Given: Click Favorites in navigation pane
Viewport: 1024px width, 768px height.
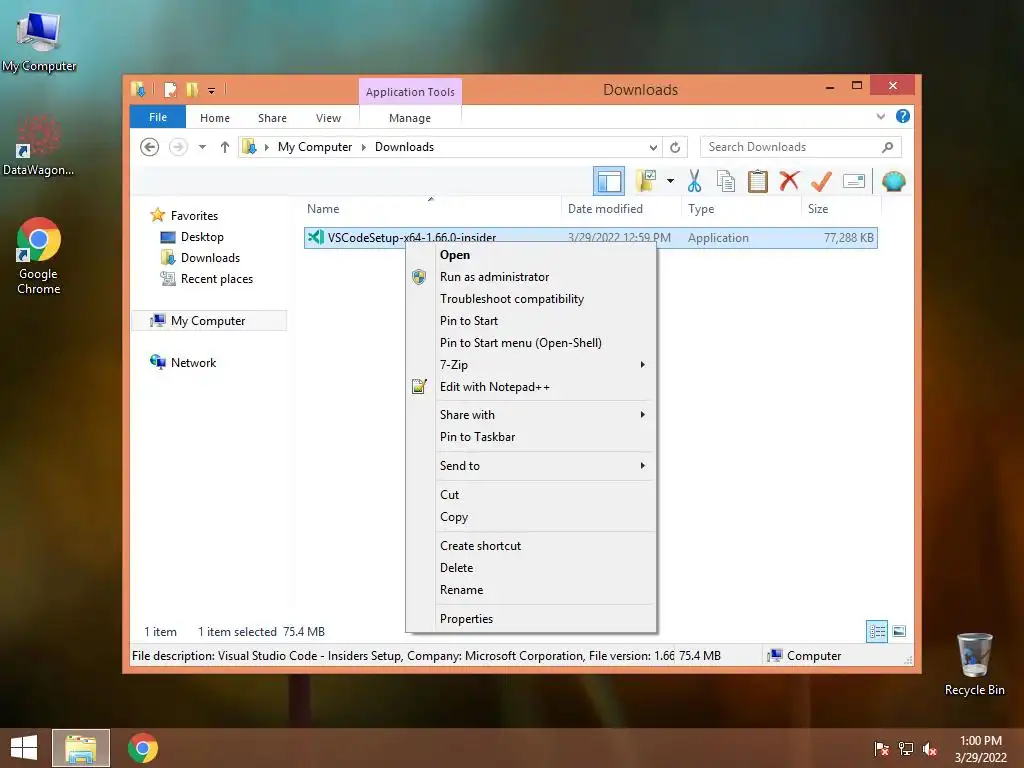Looking at the screenshot, I should 194,216.
